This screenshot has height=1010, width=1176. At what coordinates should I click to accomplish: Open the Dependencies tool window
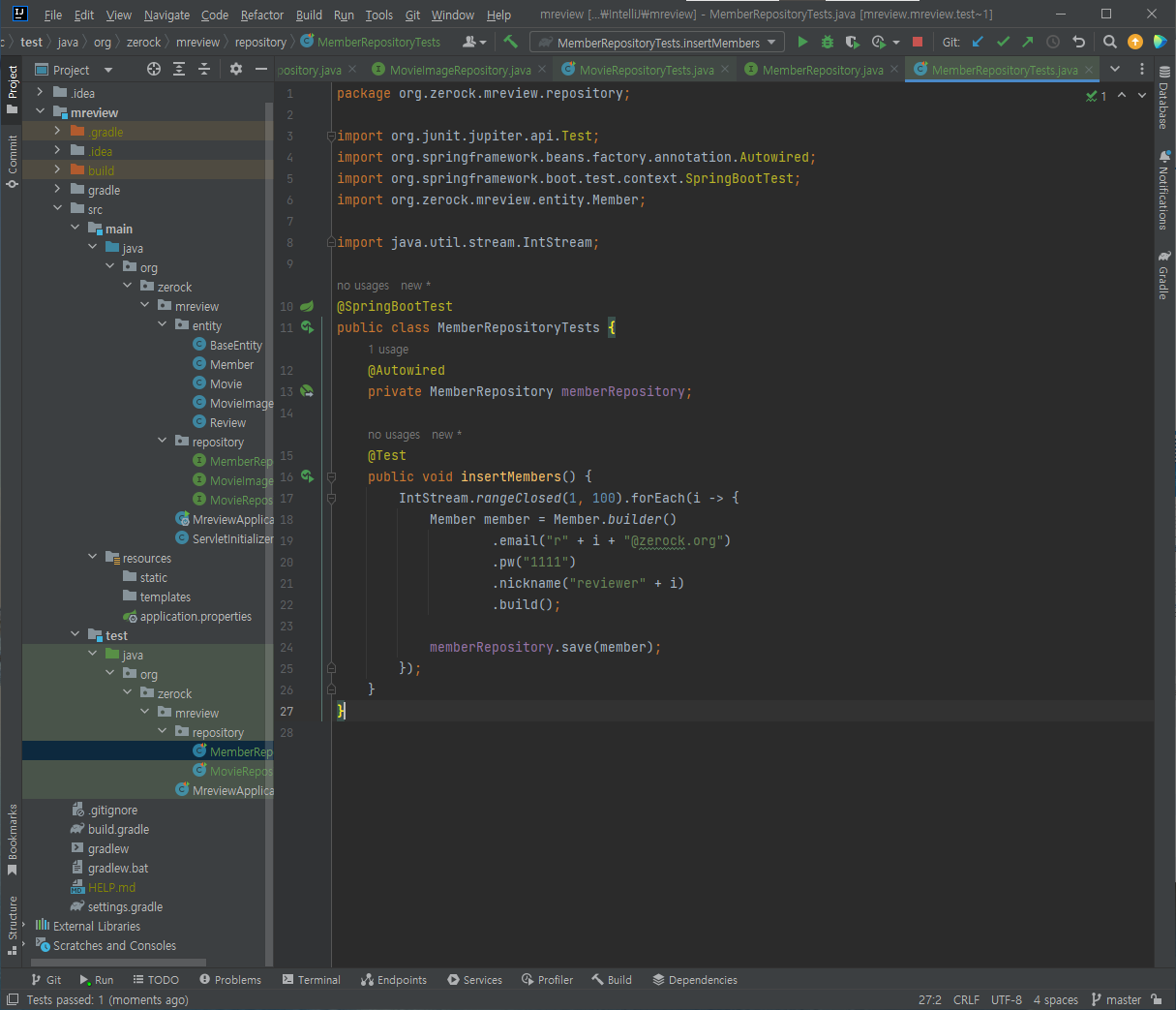pyautogui.click(x=695, y=980)
